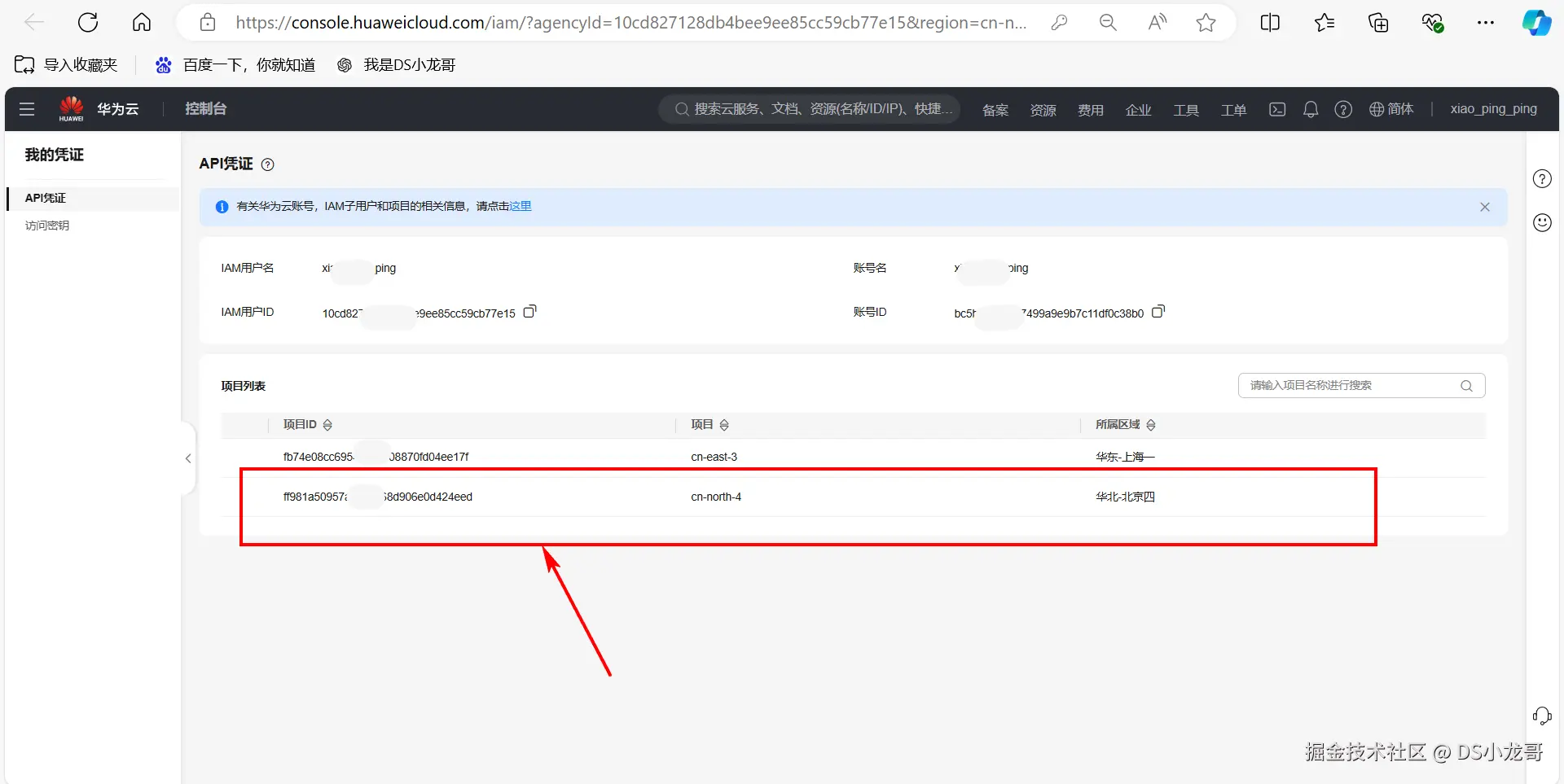The image size is (1564, 784).
Task: Open xiao_ping_ping account menu
Action: tap(1494, 109)
